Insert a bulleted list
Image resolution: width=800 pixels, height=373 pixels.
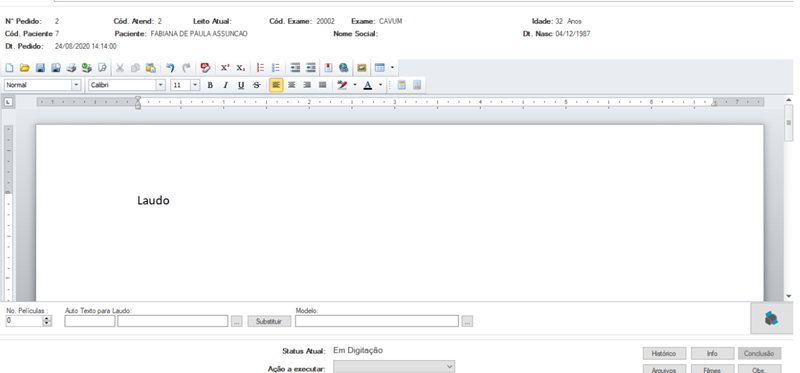[276, 67]
